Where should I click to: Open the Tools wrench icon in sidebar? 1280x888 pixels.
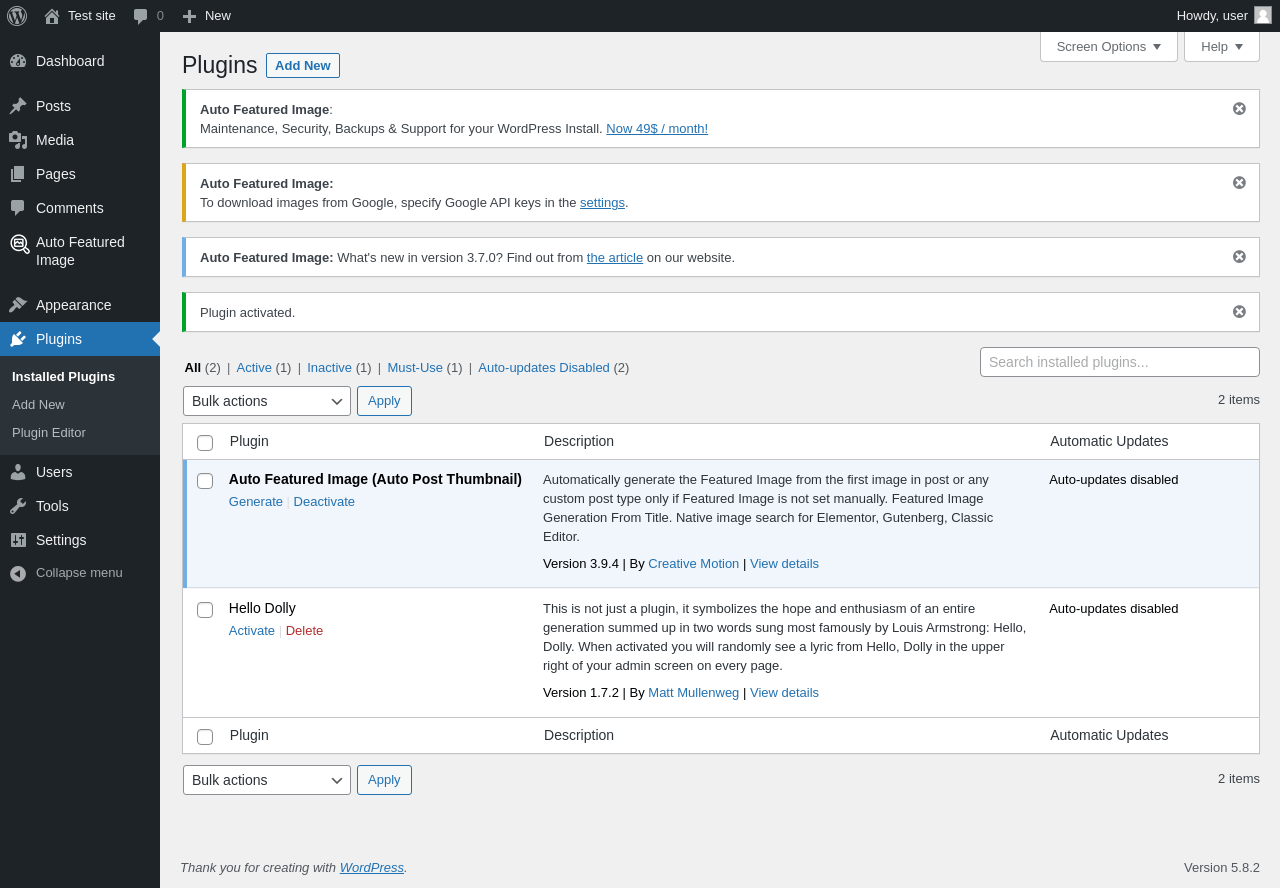(18, 506)
